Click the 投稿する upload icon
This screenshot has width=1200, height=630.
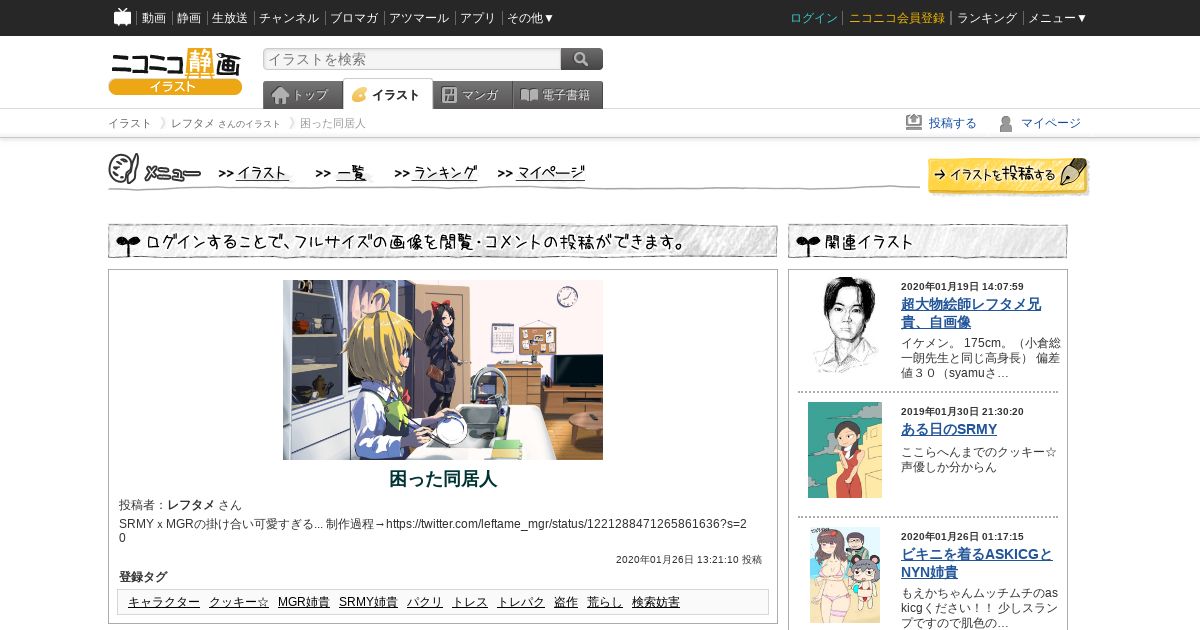[x=914, y=122]
